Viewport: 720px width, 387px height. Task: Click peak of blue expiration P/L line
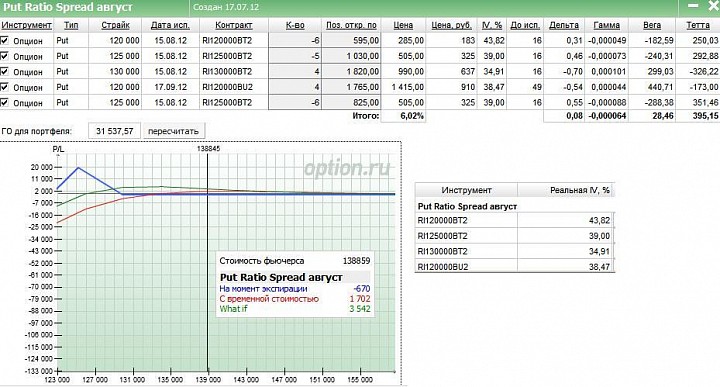78,168
